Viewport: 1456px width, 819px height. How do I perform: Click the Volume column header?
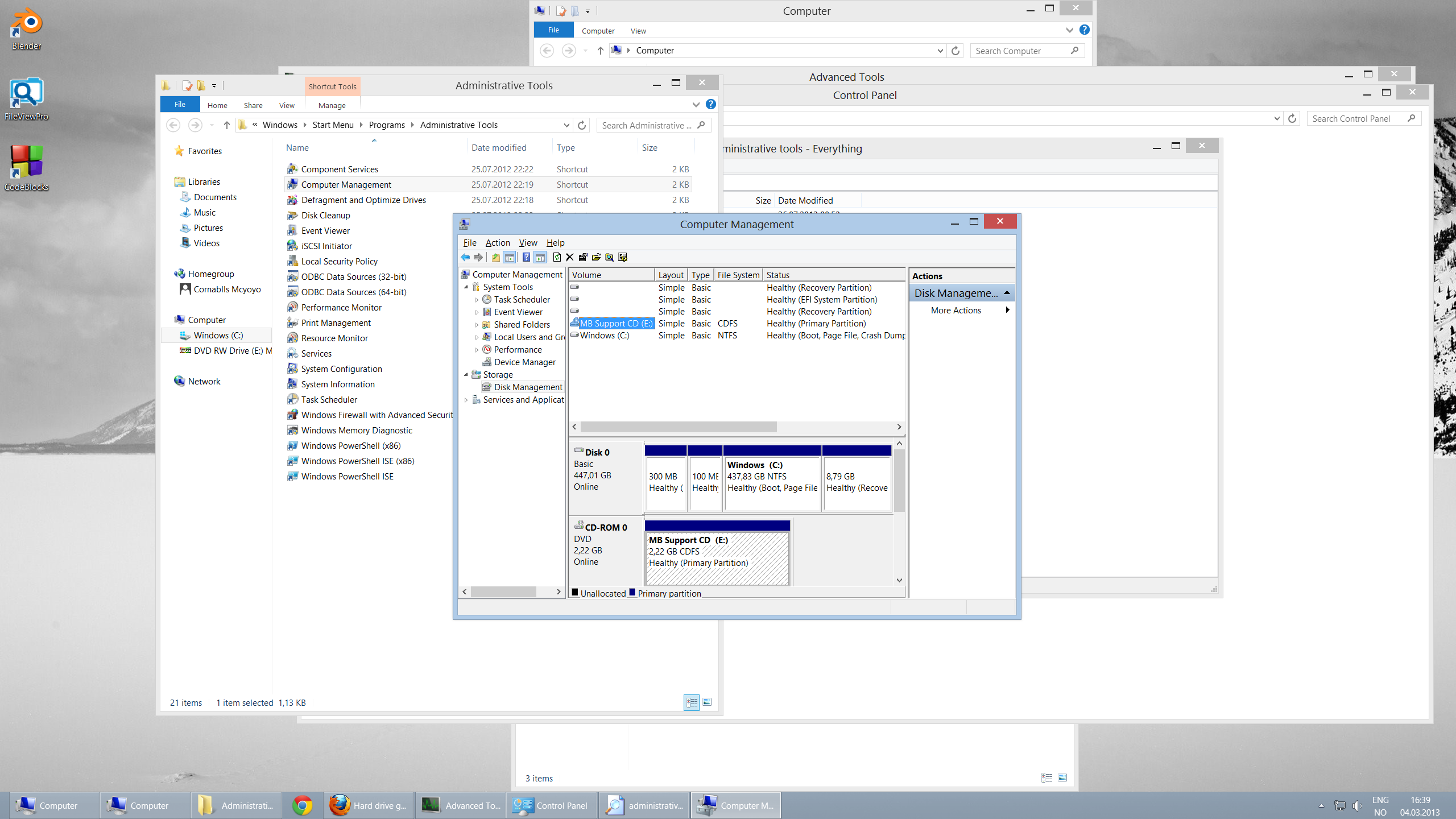[x=612, y=275]
